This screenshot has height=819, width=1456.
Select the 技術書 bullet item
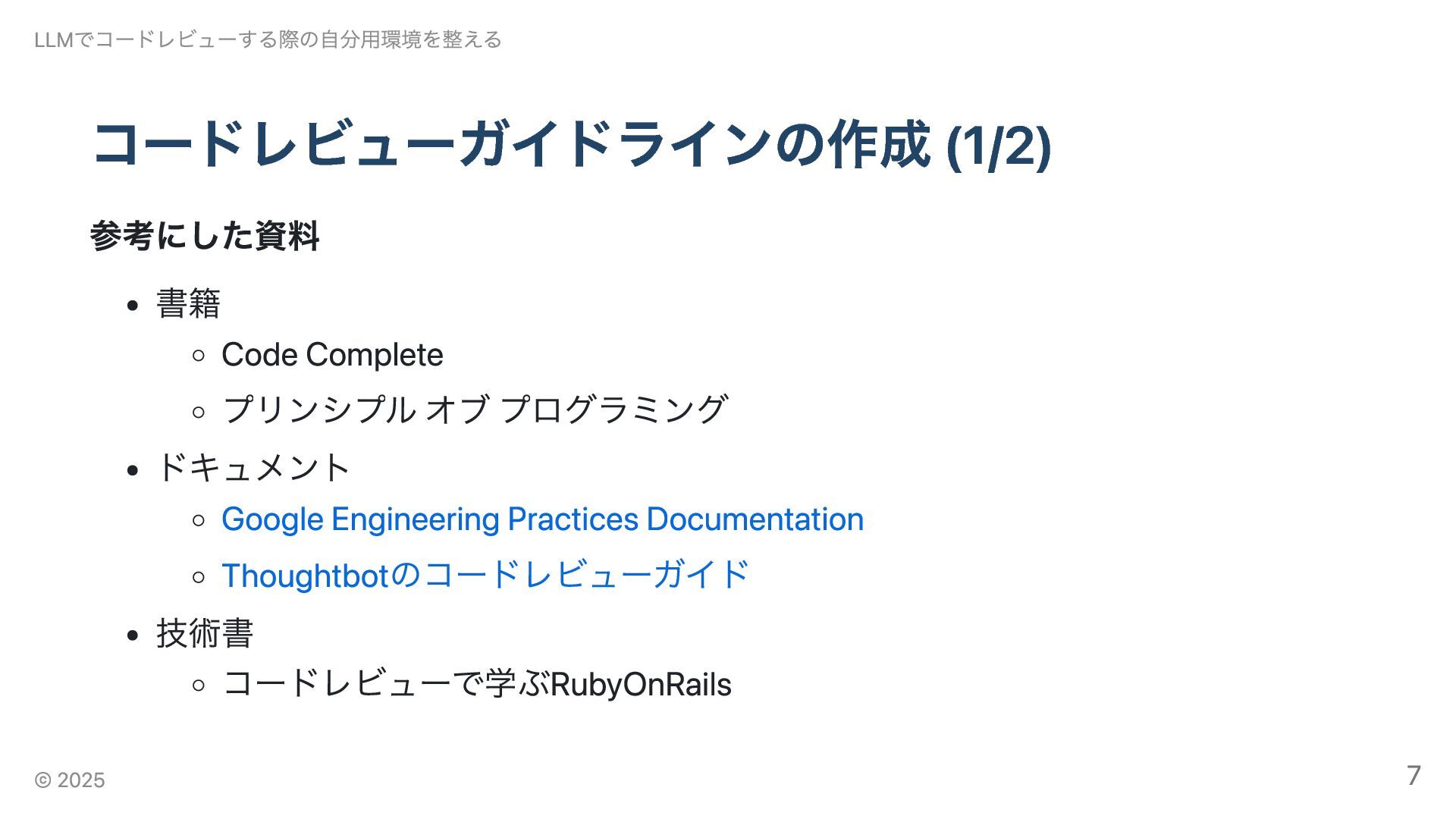(x=205, y=633)
